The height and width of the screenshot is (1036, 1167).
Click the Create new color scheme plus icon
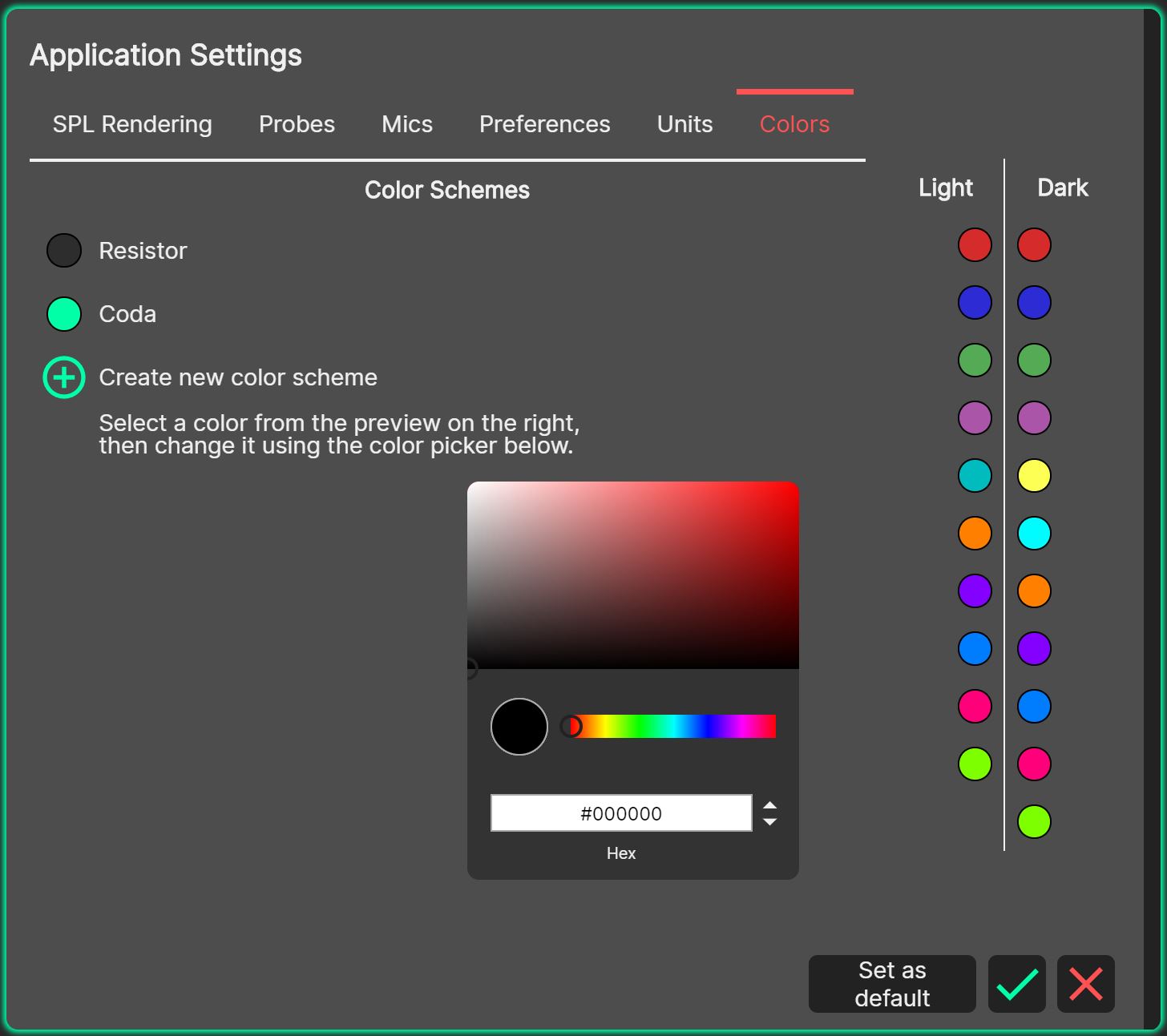pos(63,377)
